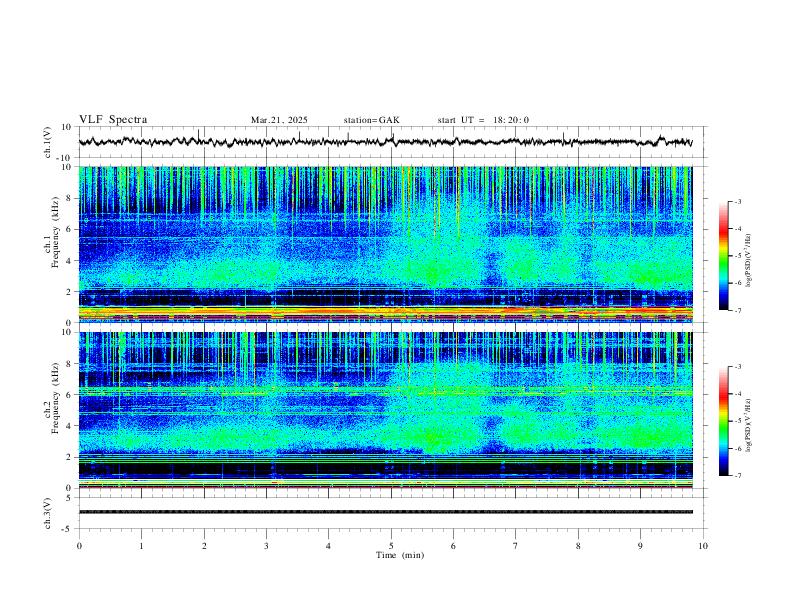Select the ch.1(V) waveform axis label
792x612 pixels.
48,142
